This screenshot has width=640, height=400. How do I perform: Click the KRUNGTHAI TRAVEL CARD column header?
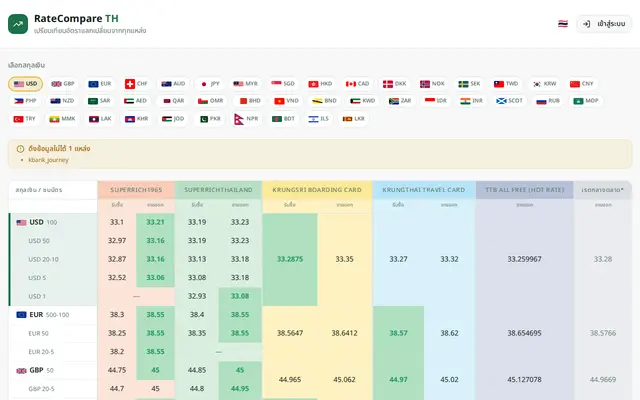coord(424,190)
